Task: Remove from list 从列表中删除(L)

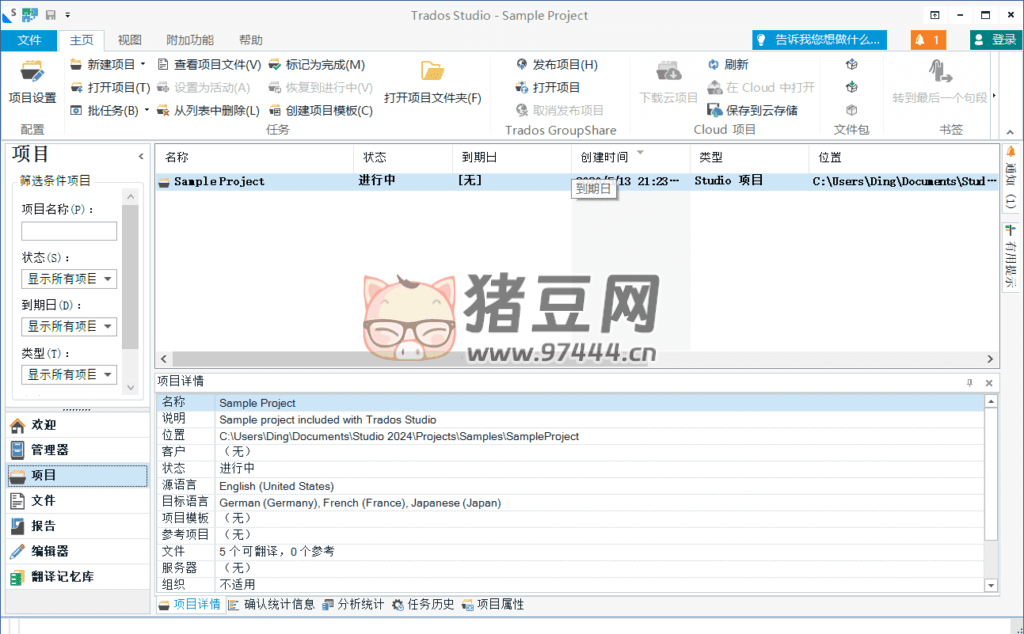Action: 208,110
